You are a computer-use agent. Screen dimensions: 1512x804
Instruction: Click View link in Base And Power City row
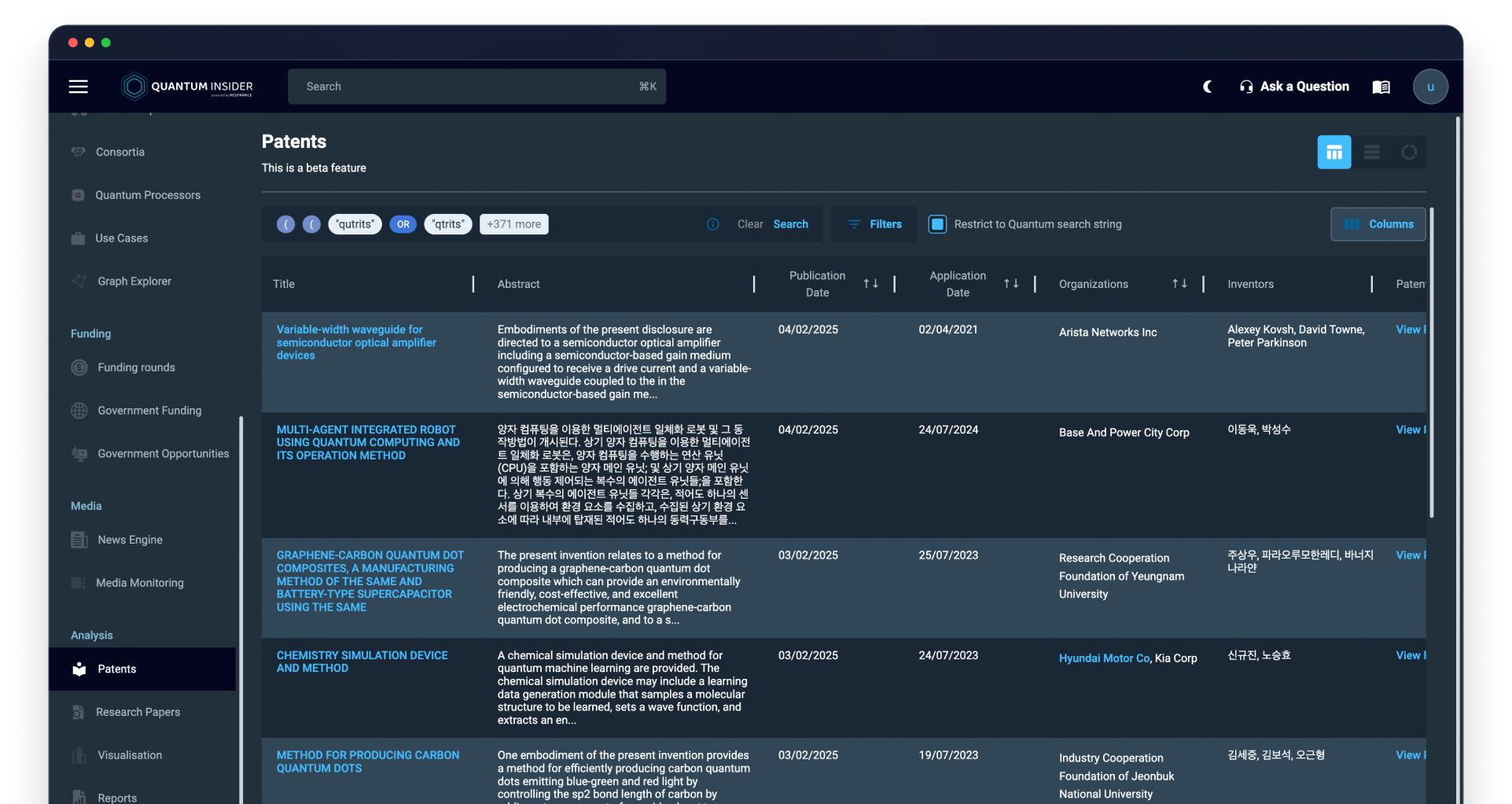click(1411, 430)
